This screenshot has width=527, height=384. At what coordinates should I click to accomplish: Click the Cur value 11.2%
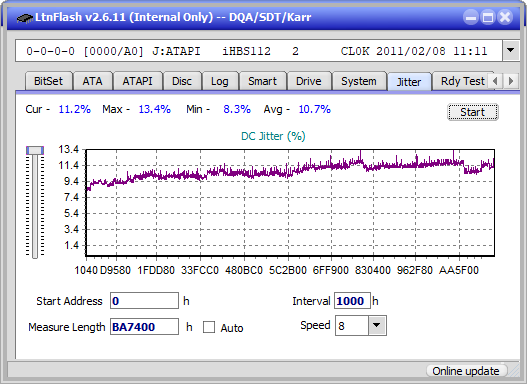click(75, 109)
